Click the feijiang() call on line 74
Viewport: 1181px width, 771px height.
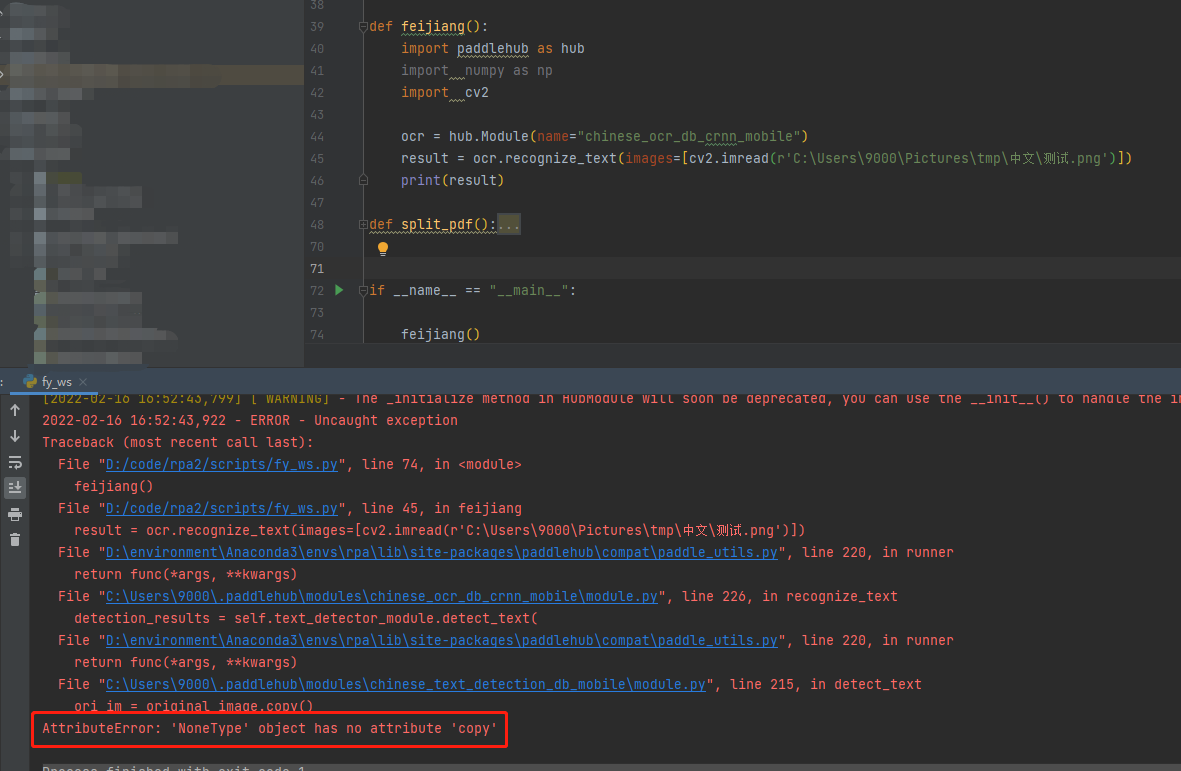(441, 334)
